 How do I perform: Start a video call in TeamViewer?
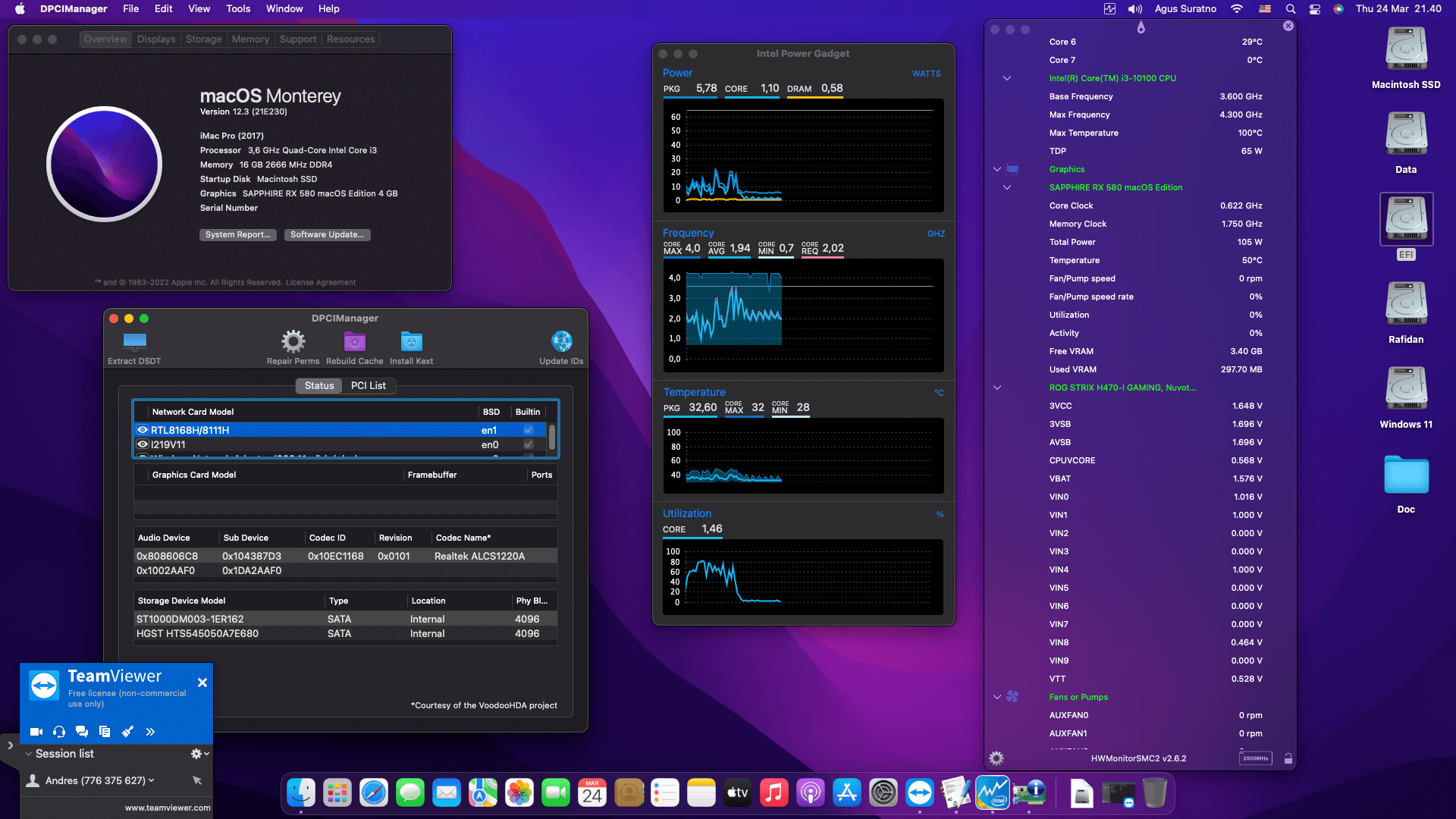pyautogui.click(x=36, y=732)
